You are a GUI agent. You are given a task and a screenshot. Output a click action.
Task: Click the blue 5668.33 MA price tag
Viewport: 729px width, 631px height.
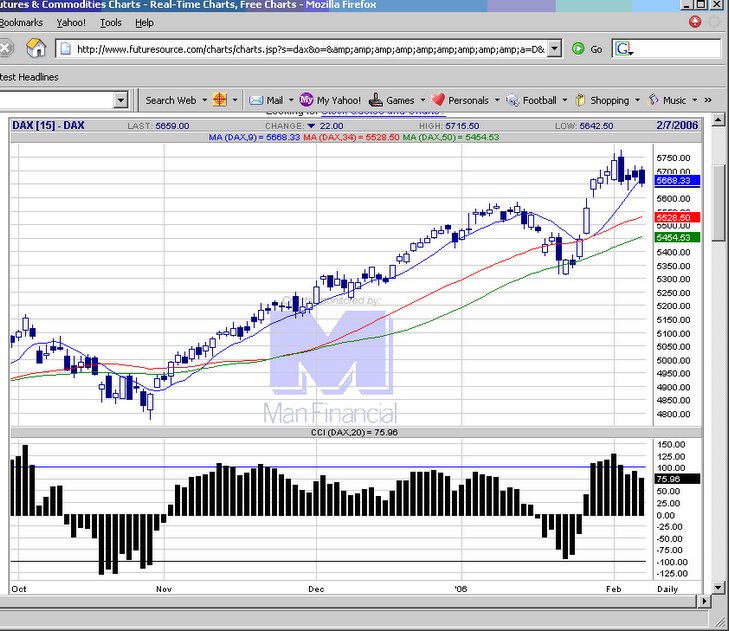click(x=677, y=180)
